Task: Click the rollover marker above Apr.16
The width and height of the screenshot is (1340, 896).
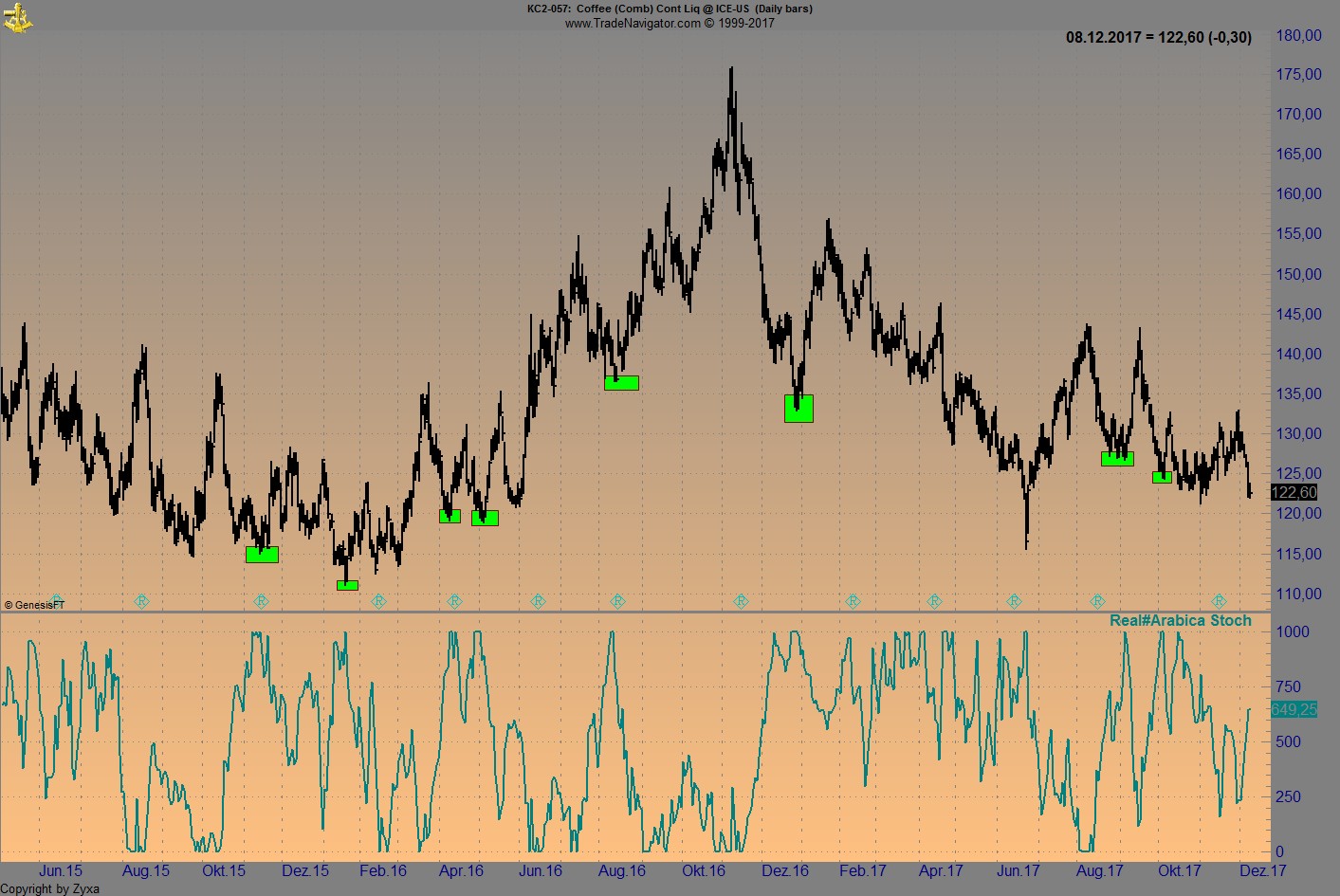Action: tap(454, 601)
